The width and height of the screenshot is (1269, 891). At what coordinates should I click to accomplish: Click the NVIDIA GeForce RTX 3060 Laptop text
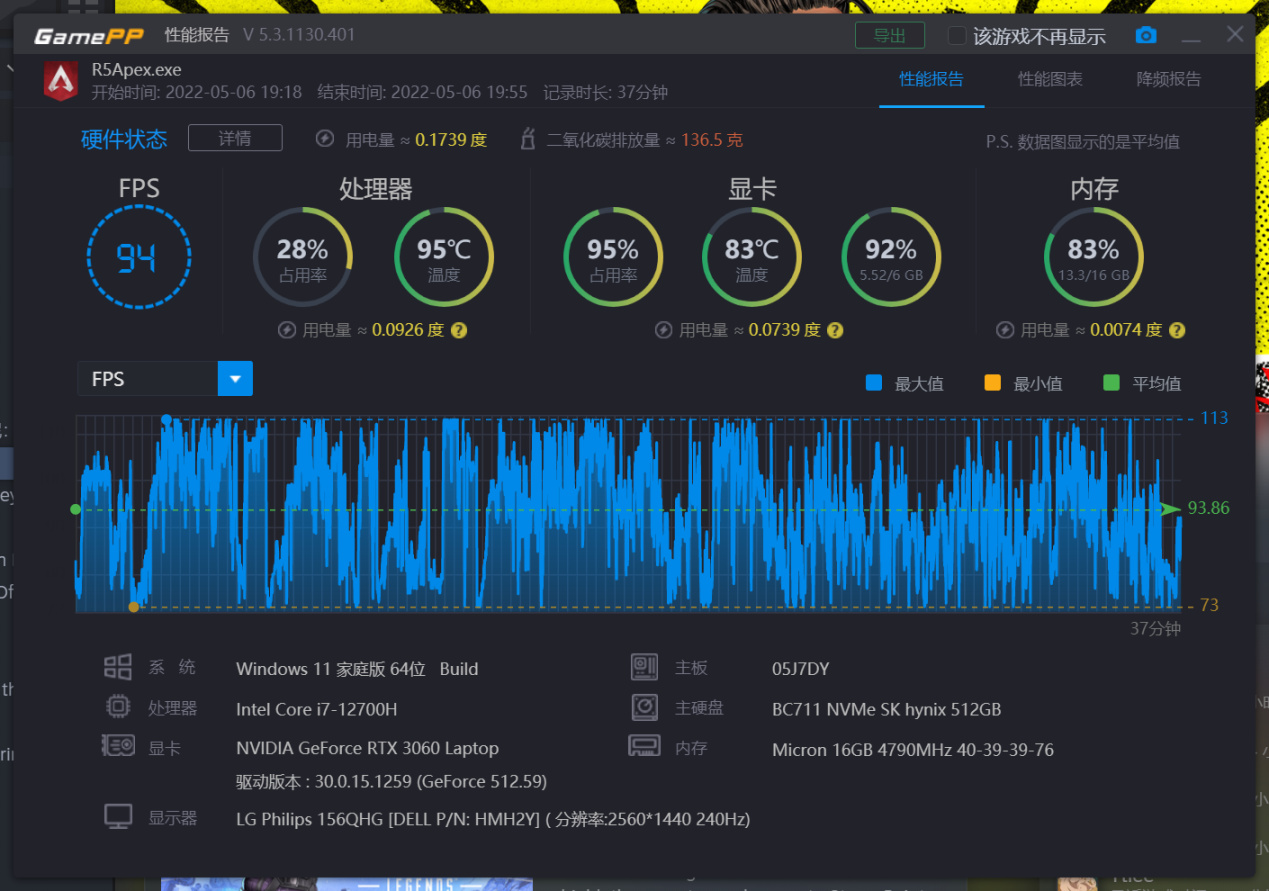point(367,748)
